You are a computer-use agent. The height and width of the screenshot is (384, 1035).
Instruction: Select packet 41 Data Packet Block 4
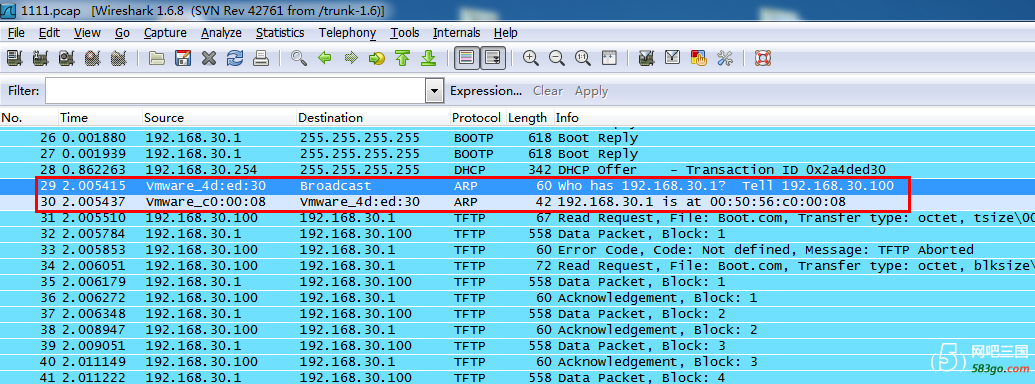tap(518, 377)
